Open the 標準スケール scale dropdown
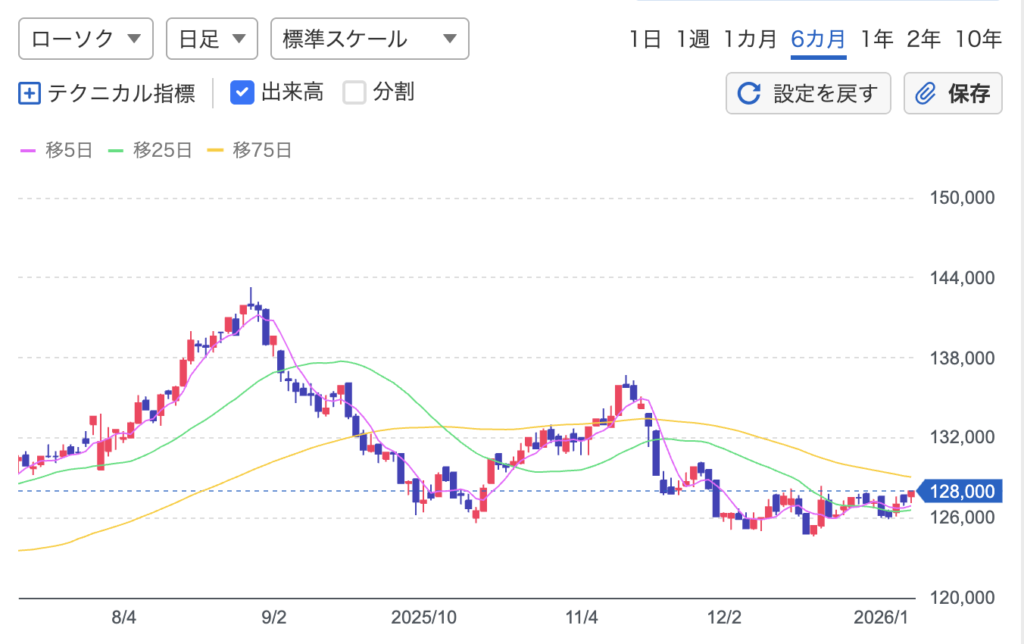The height and width of the screenshot is (644, 1024). coord(369,40)
